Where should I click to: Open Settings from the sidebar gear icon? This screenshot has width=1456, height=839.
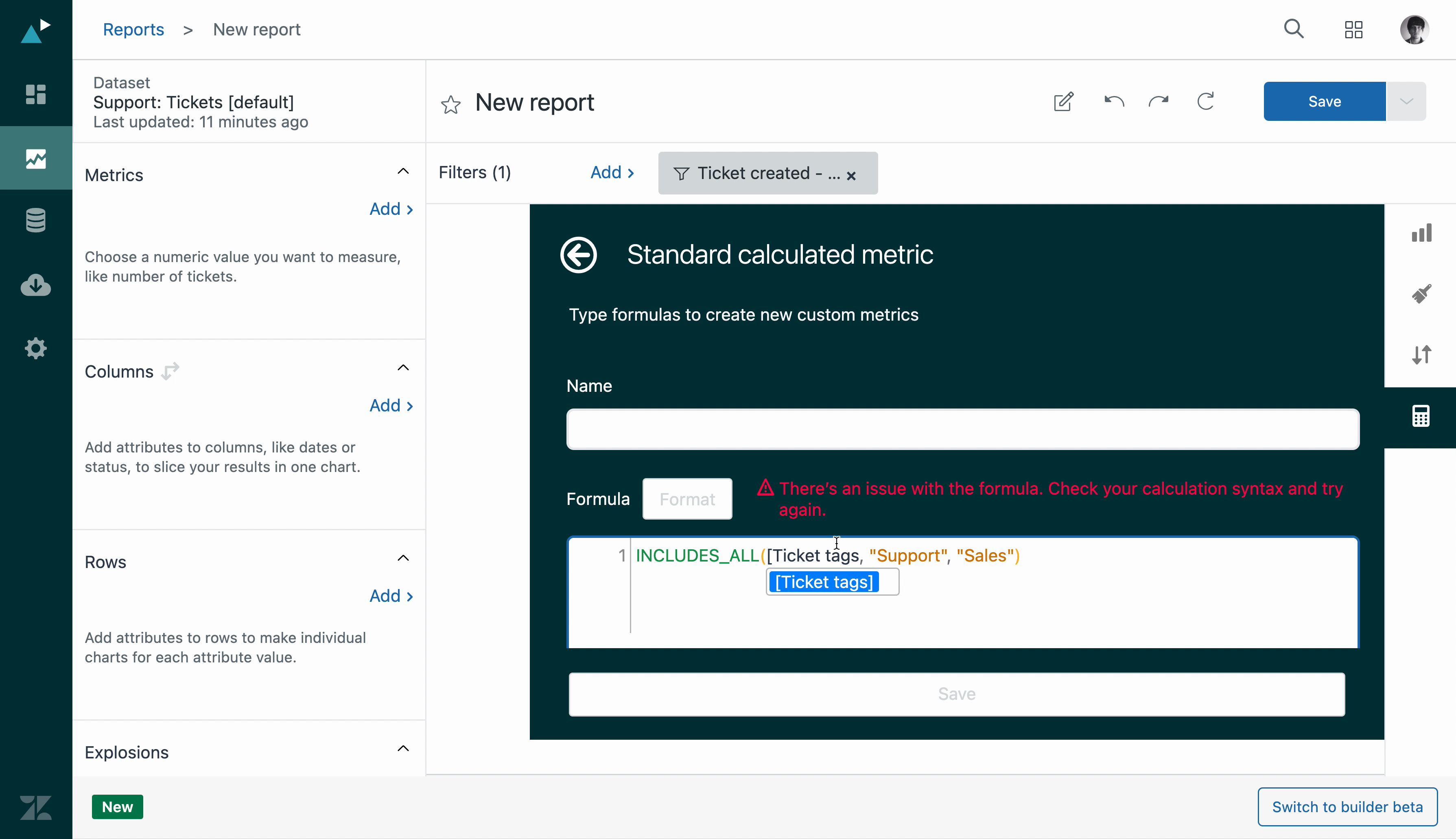pyautogui.click(x=36, y=347)
